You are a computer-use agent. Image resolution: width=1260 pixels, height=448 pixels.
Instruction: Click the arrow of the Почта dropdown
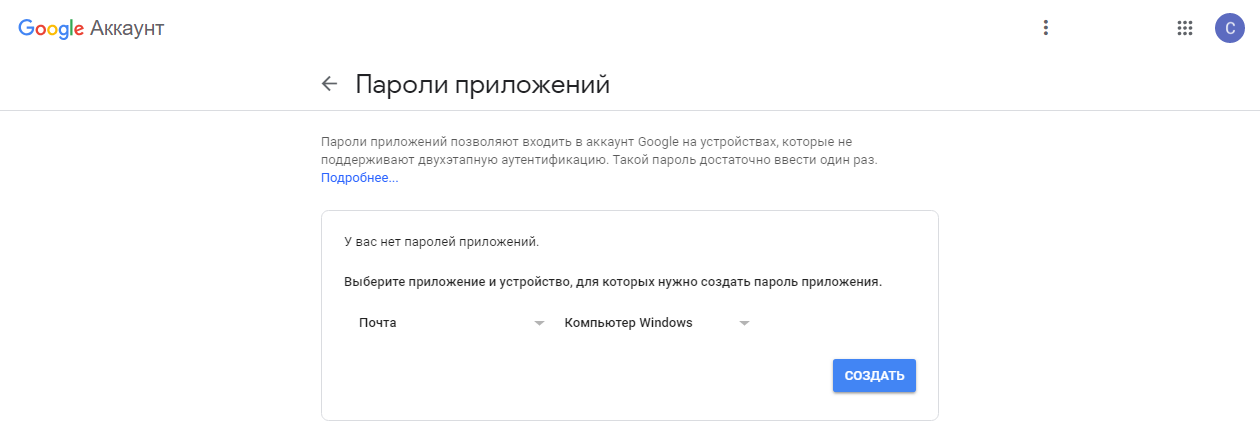click(539, 323)
